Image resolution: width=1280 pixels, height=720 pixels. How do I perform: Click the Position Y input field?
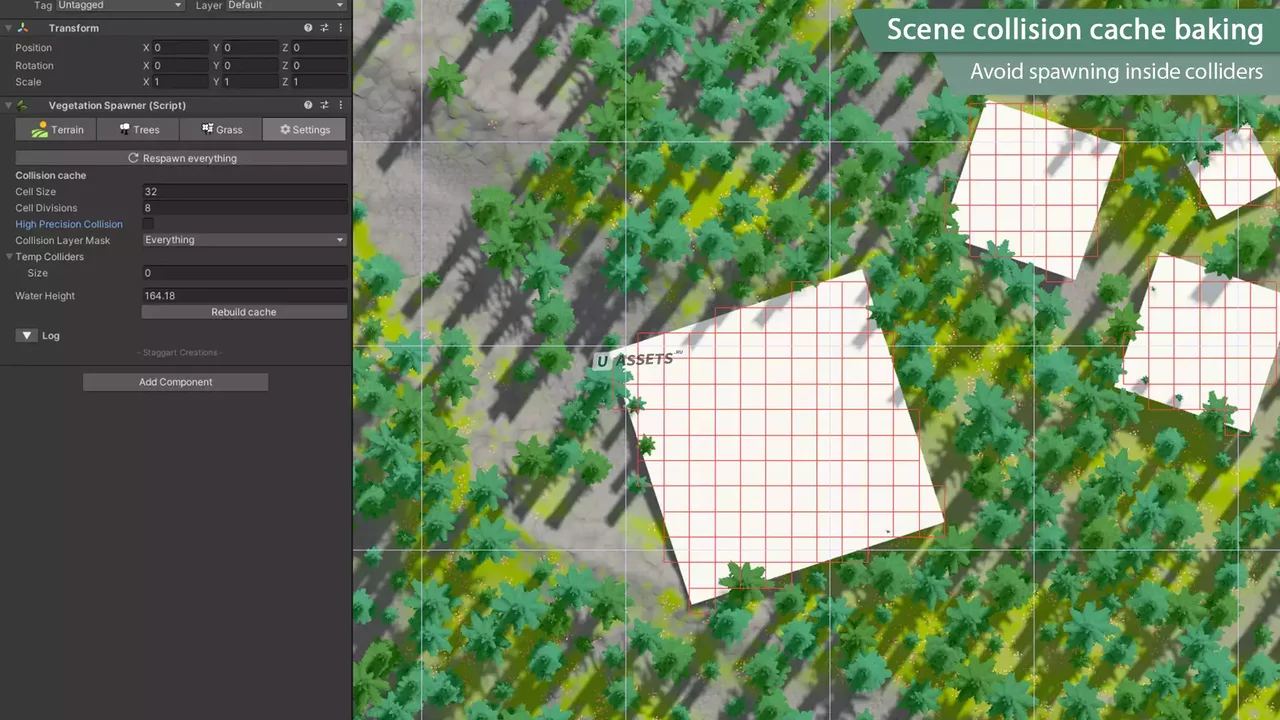point(250,48)
